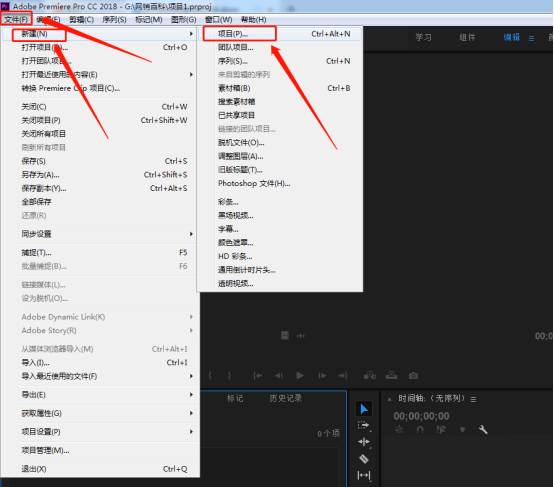Image resolution: width=554 pixels, height=487 pixels.
Task: Click the Play button in monitor
Action: coord(300,375)
